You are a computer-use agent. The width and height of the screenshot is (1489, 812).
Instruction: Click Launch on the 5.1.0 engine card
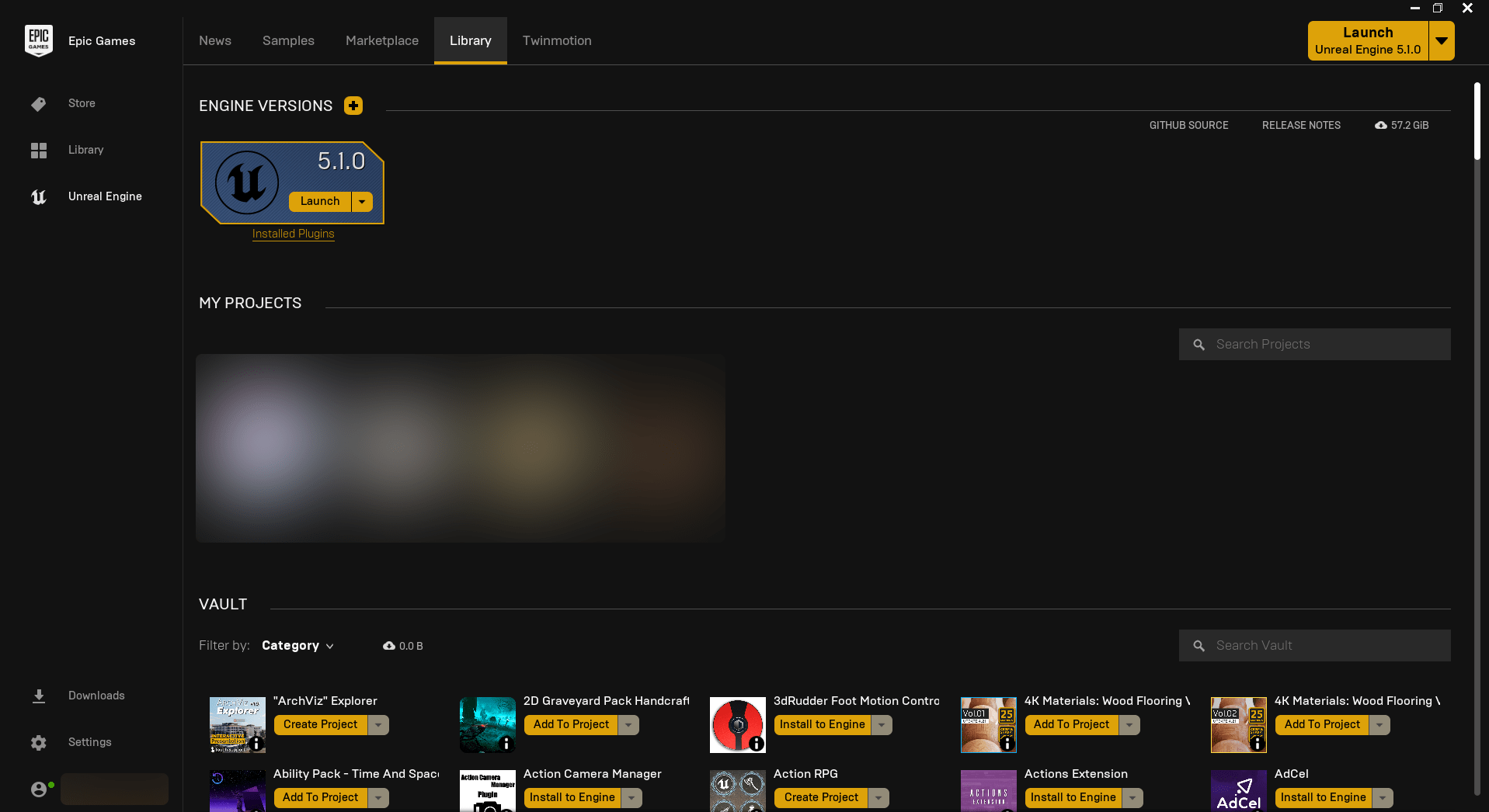[320, 202]
